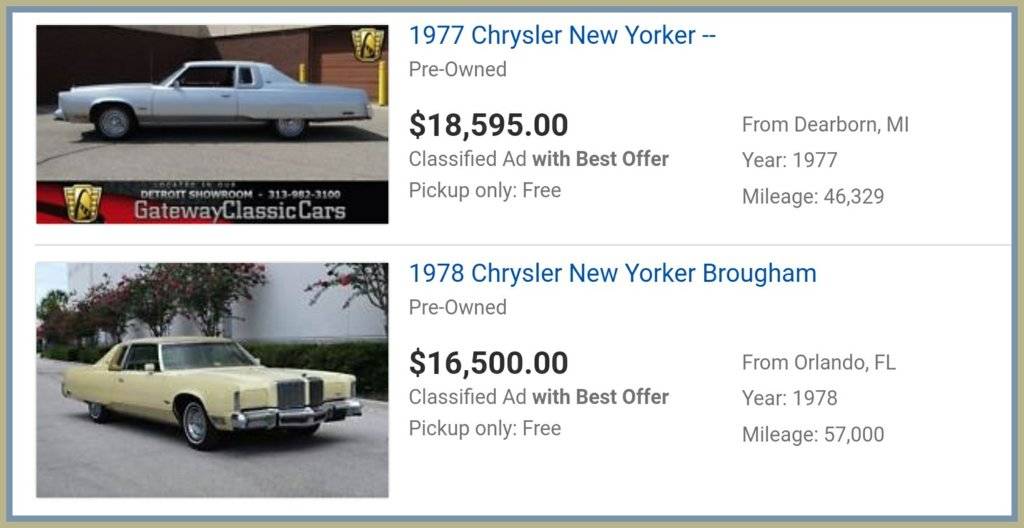1024x528 pixels.
Task: Select the $16,500.00 price
Action: click(488, 363)
